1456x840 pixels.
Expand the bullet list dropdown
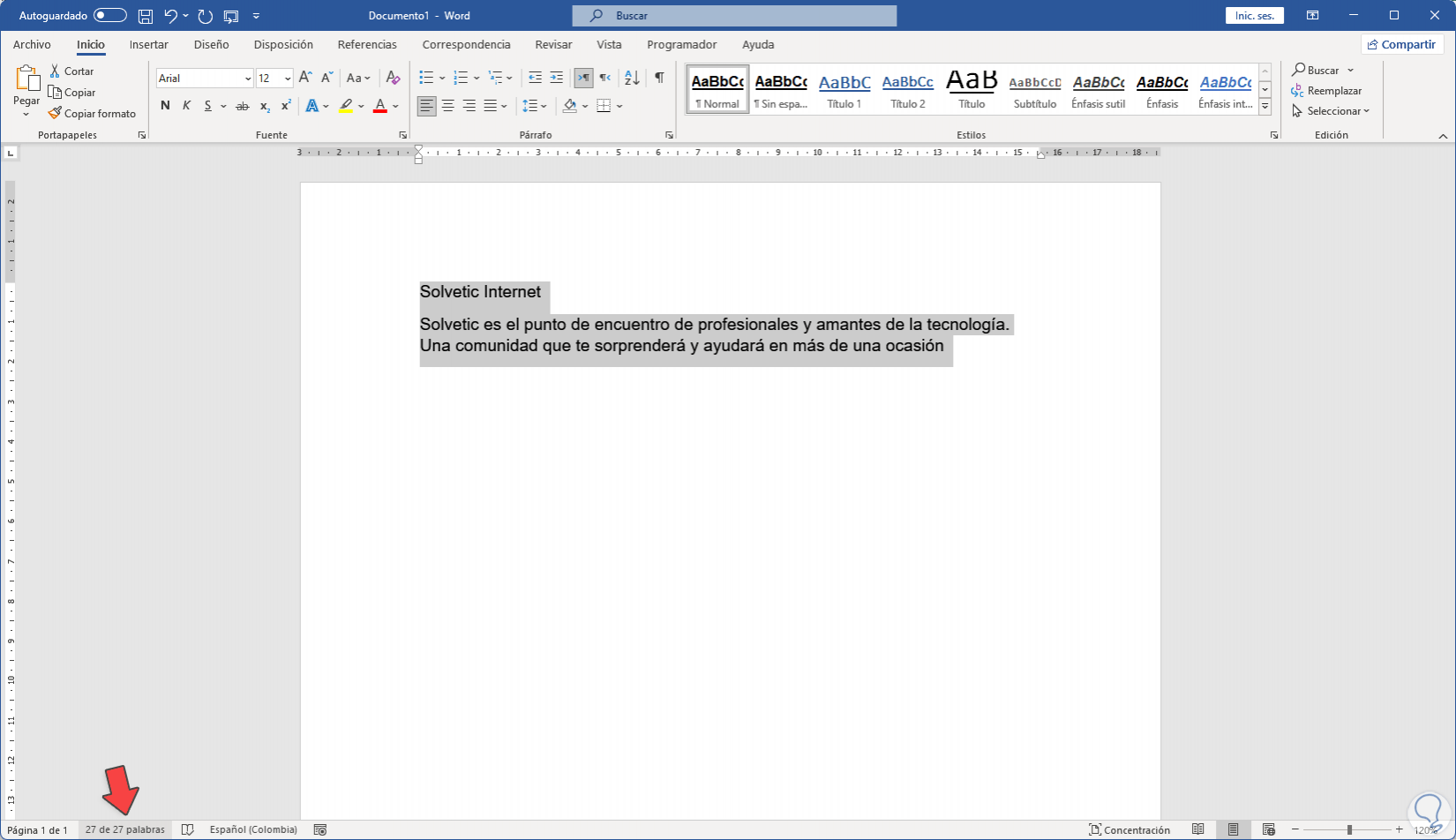point(442,78)
